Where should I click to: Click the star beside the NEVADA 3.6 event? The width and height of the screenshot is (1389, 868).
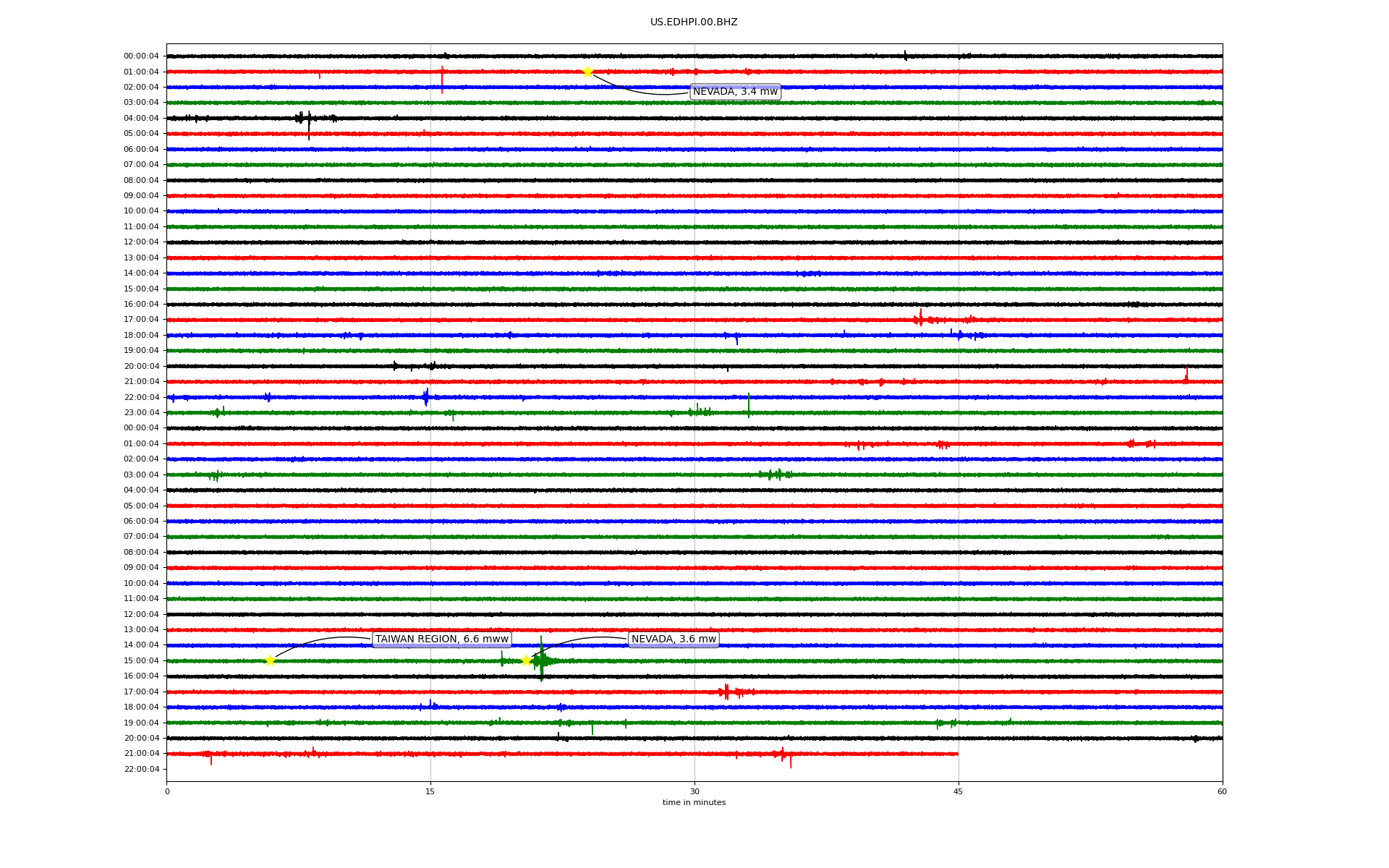click(x=526, y=660)
